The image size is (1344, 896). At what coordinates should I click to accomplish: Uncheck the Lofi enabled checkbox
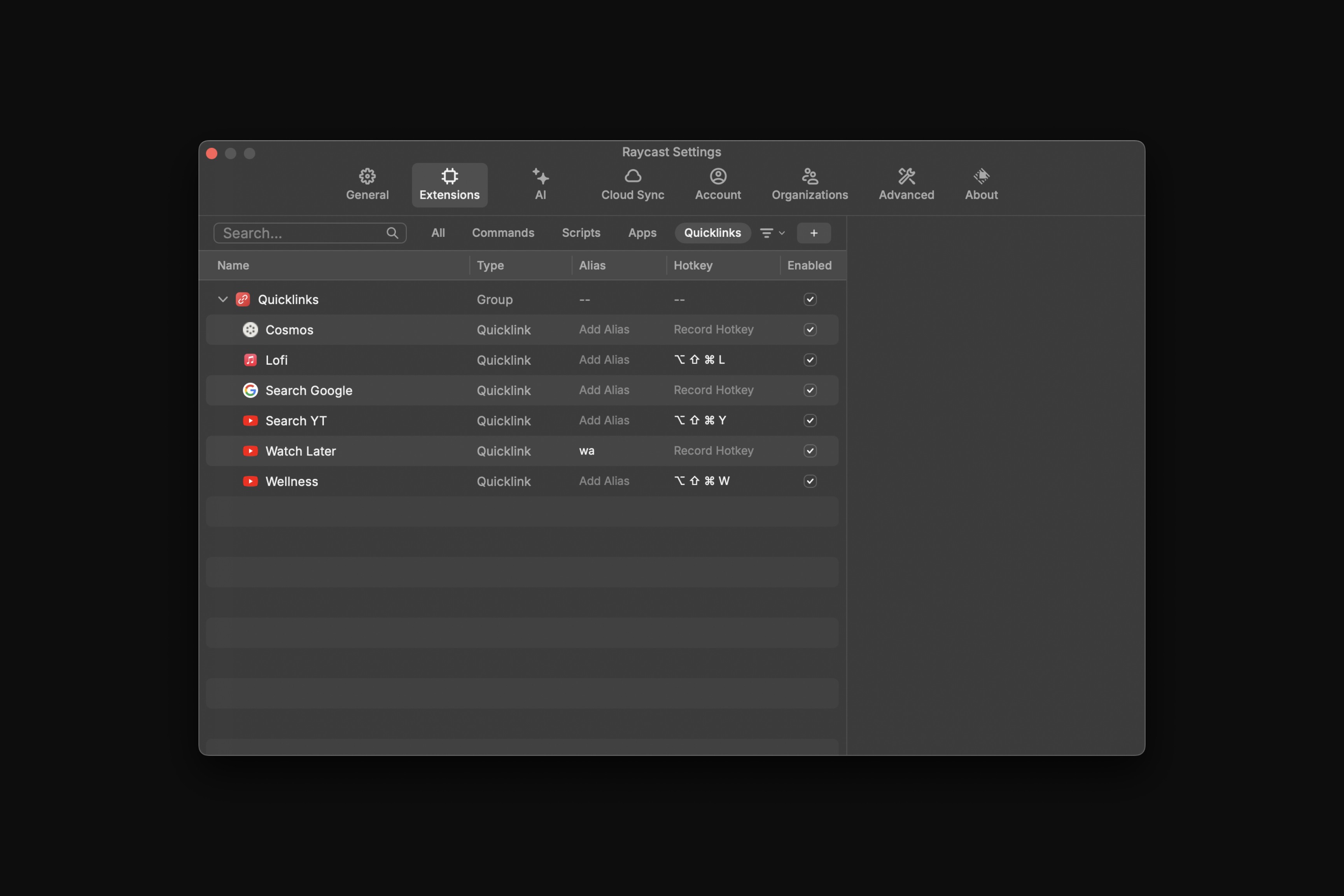pos(810,360)
